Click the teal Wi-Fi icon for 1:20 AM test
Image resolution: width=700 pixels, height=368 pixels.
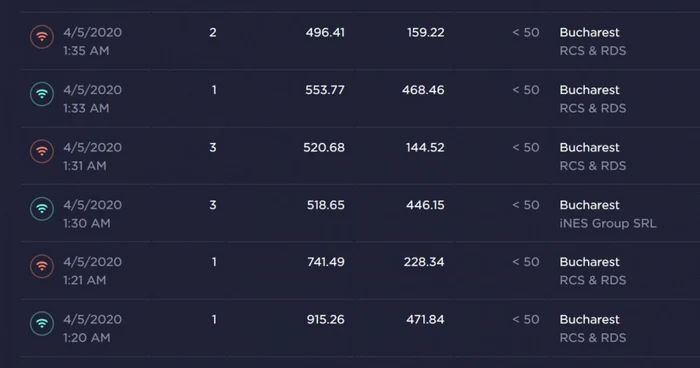click(42, 323)
